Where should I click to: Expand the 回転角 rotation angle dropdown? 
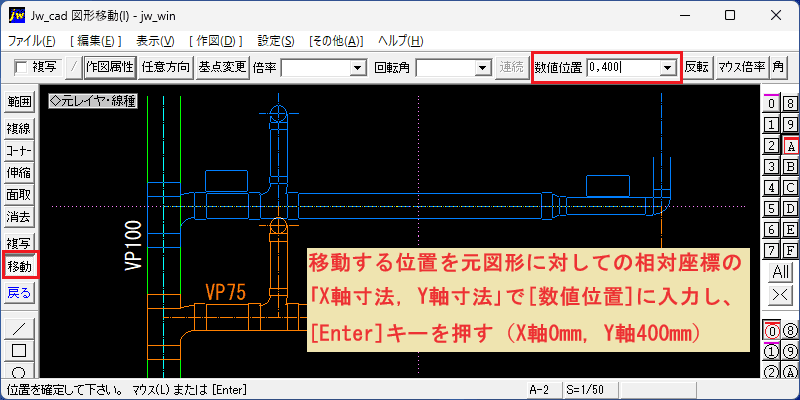coord(481,67)
